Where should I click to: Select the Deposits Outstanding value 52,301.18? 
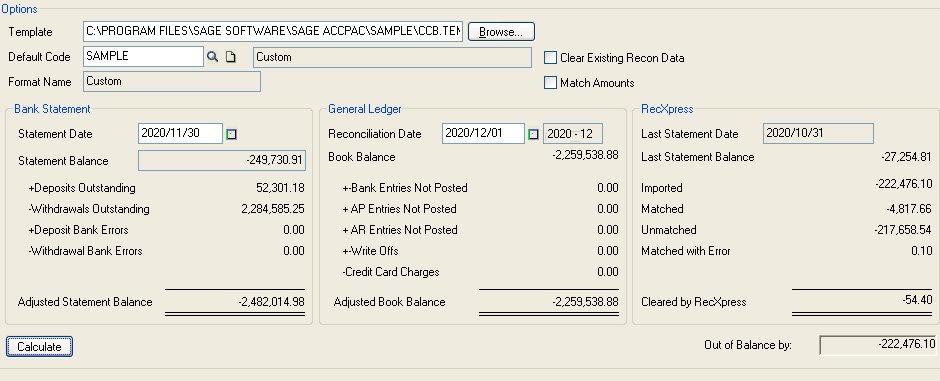280,188
